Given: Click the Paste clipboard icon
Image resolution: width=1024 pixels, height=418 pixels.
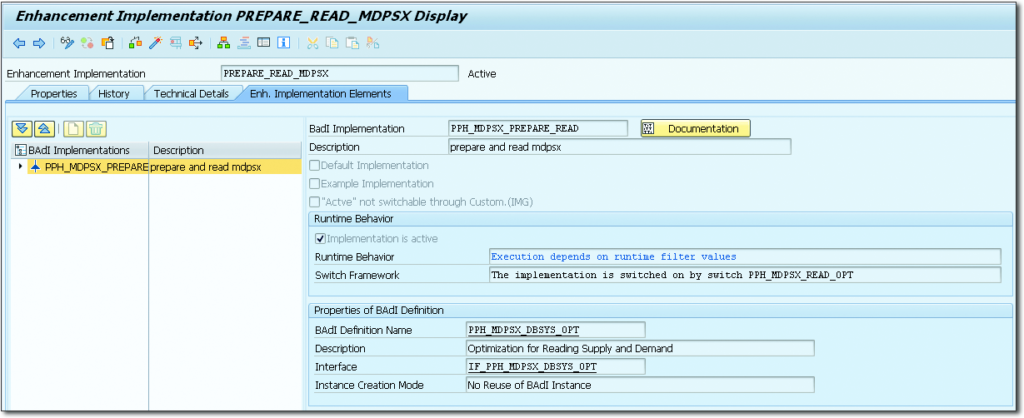Looking at the screenshot, I should pos(353,43).
